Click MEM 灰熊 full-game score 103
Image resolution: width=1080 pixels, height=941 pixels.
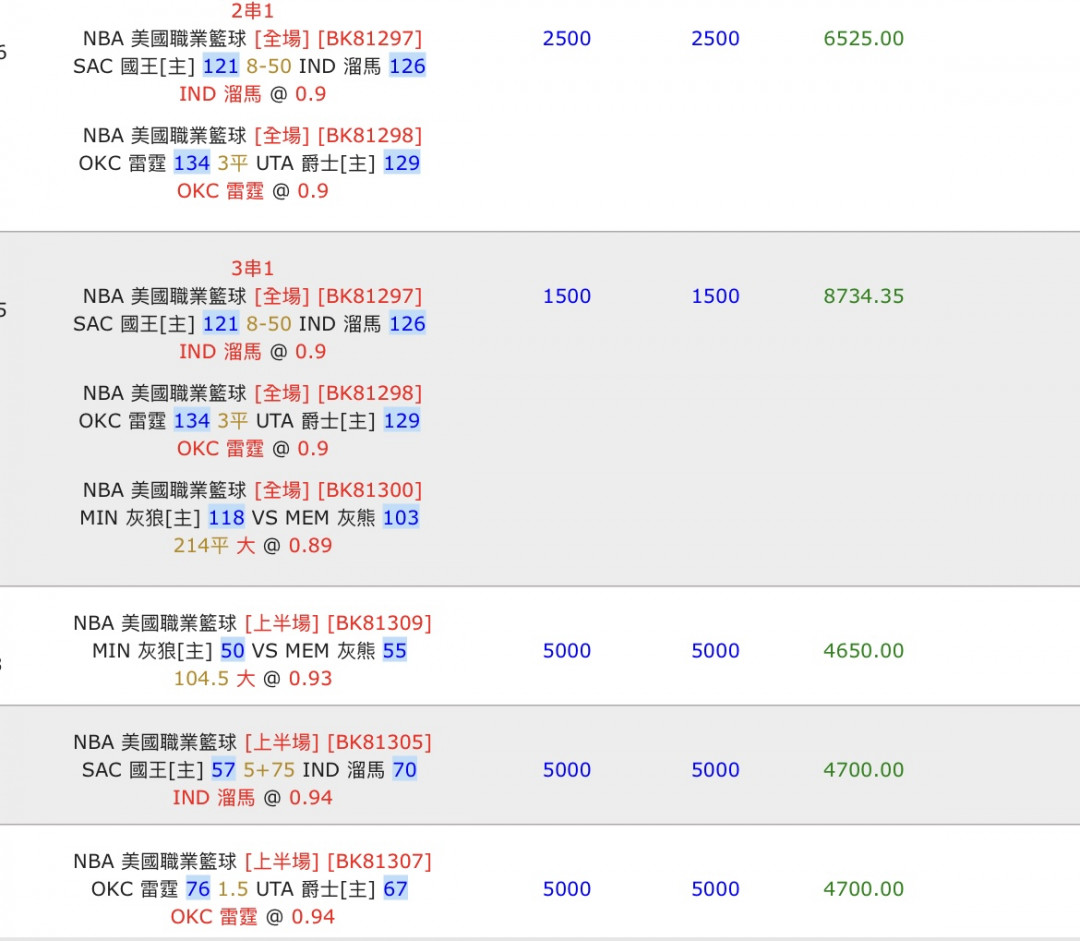(401, 518)
